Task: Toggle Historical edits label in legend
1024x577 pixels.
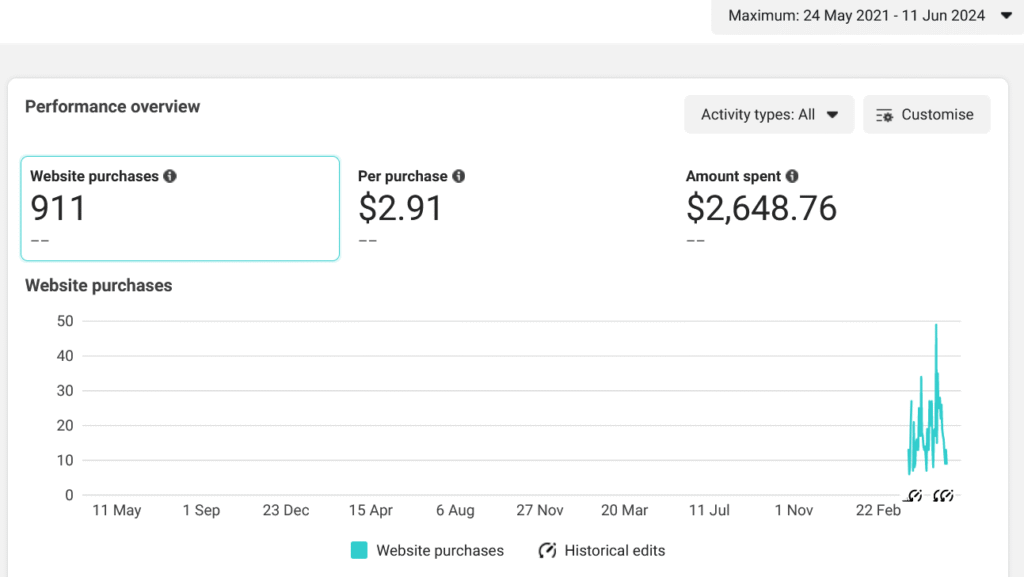Action: coord(614,550)
